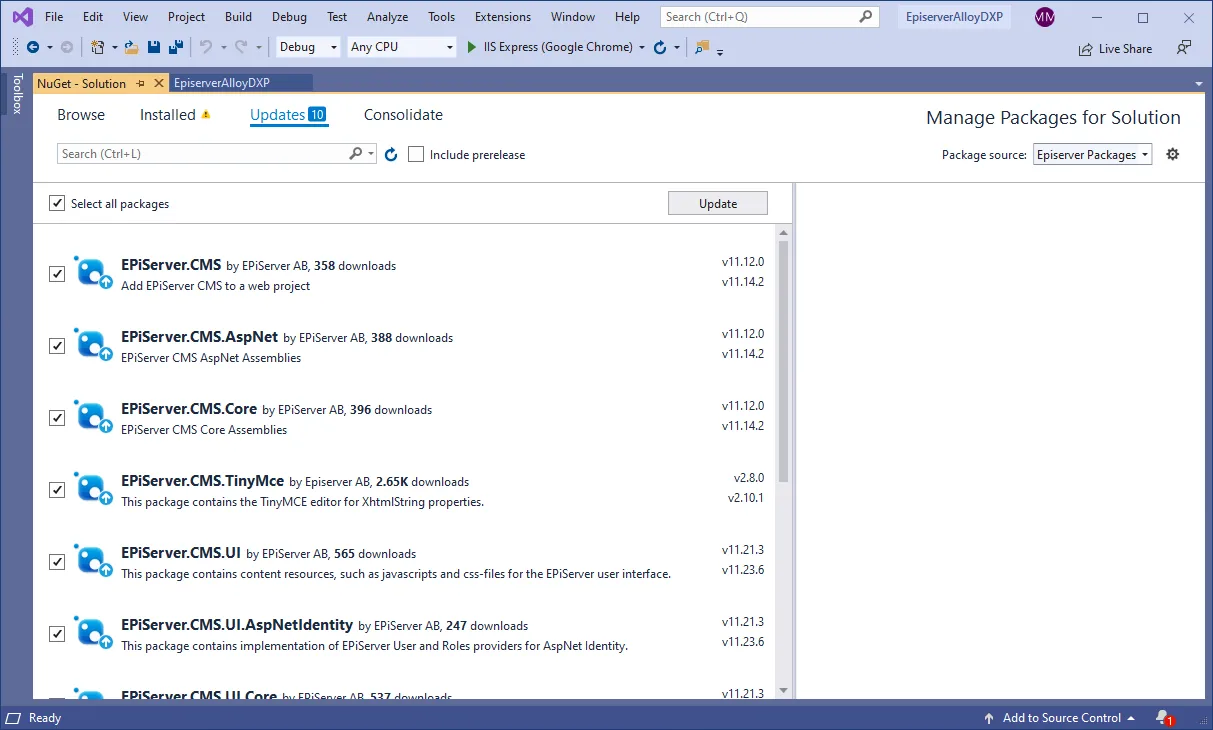Click the EPiServer.CMS.UI.AspNetIdentity package icon
Image resolution: width=1213 pixels, height=730 pixels.
pos(94,633)
